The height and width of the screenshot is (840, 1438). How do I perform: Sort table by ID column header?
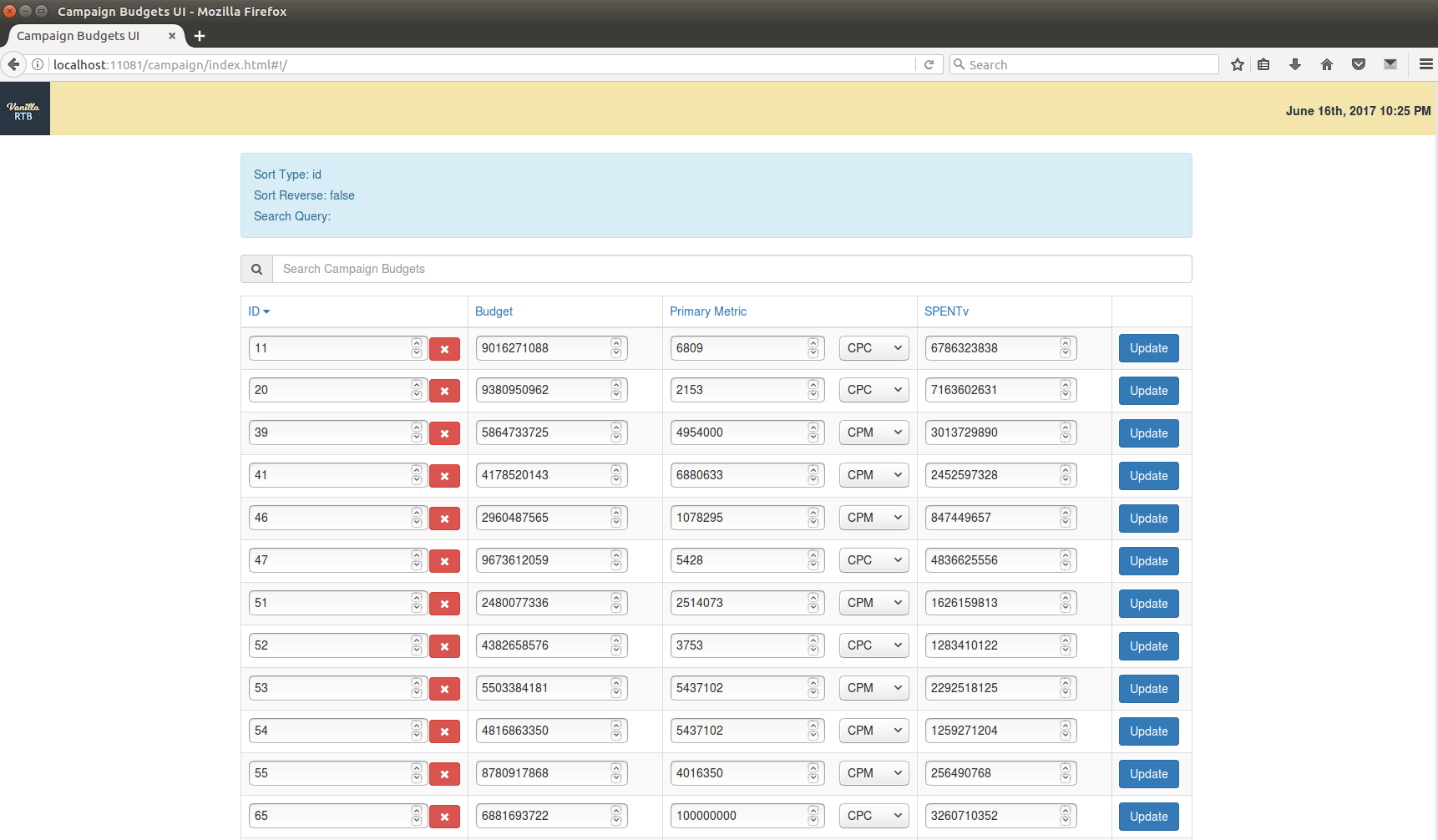click(x=259, y=311)
